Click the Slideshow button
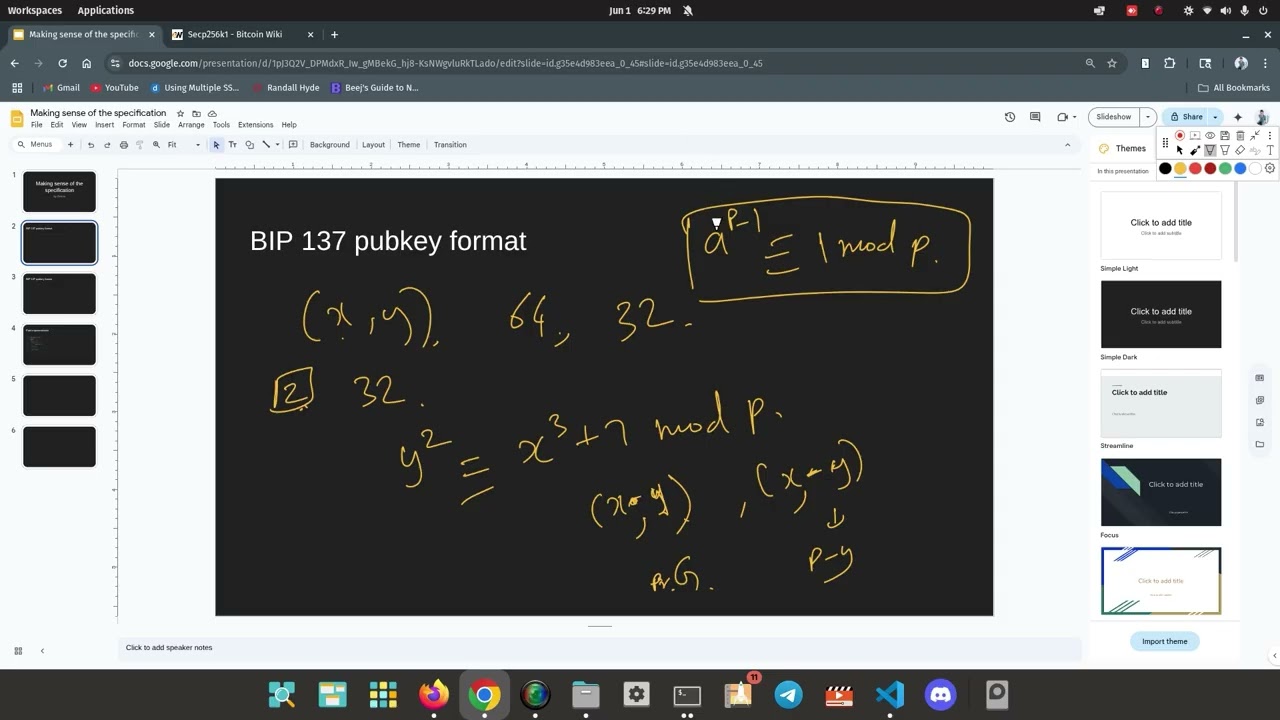The image size is (1280, 720). tap(1114, 117)
